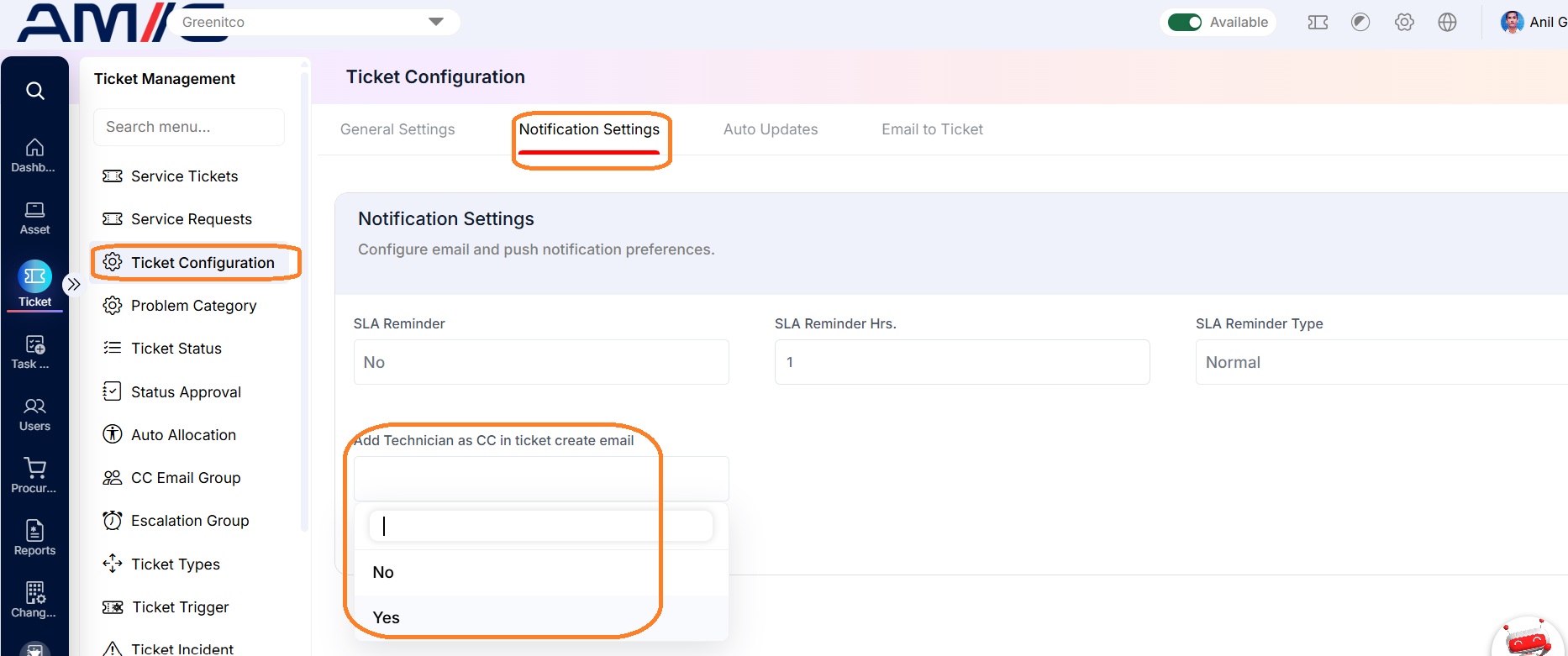This screenshot has width=1568, height=656.
Task: Collapse the side menu with double-chevron
Action: (74, 284)
